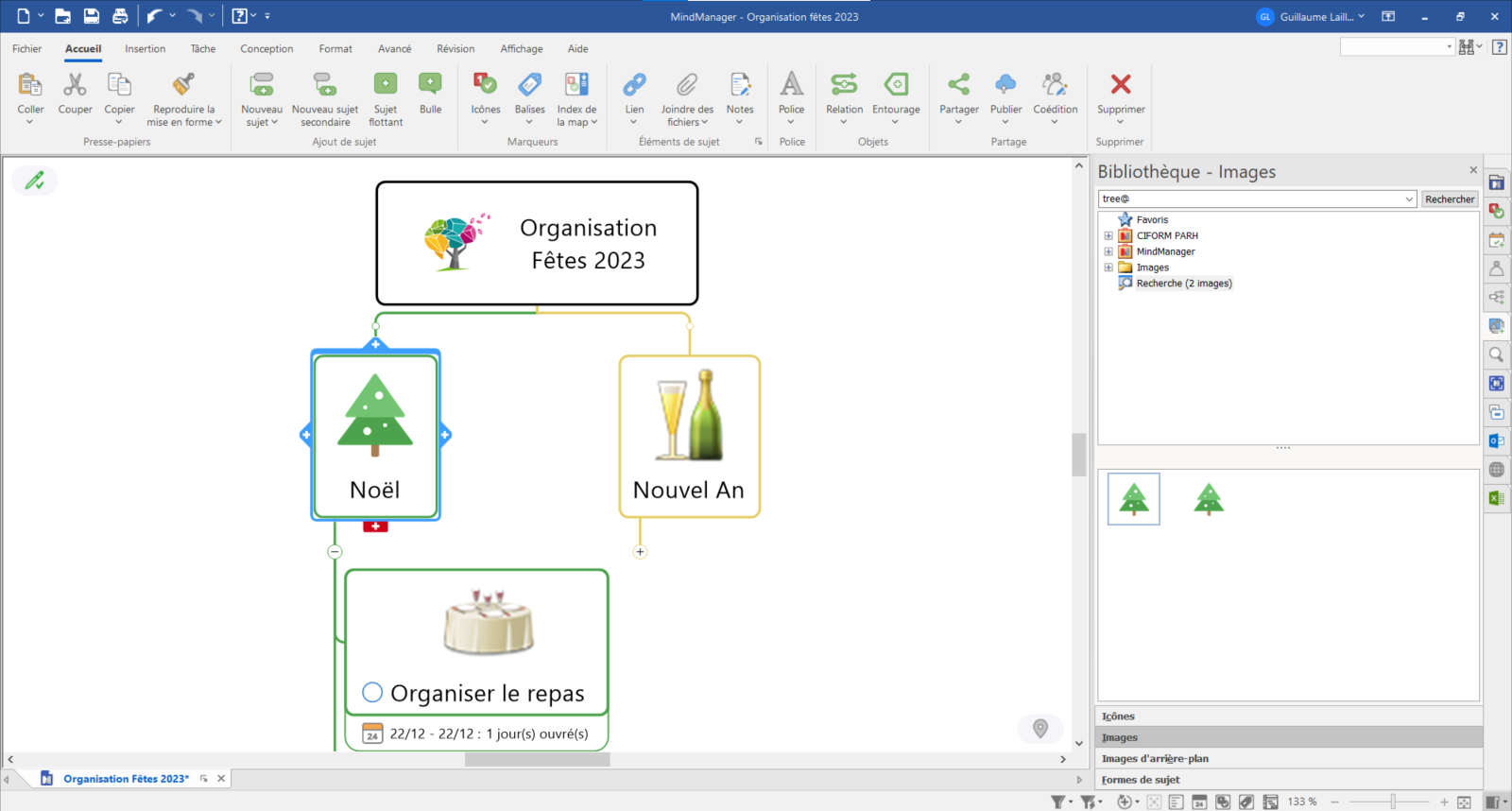The height and width of the screenshot is (811, 1512).
Task: Click the Sujet flottant icon
Action: click(386, 85)
